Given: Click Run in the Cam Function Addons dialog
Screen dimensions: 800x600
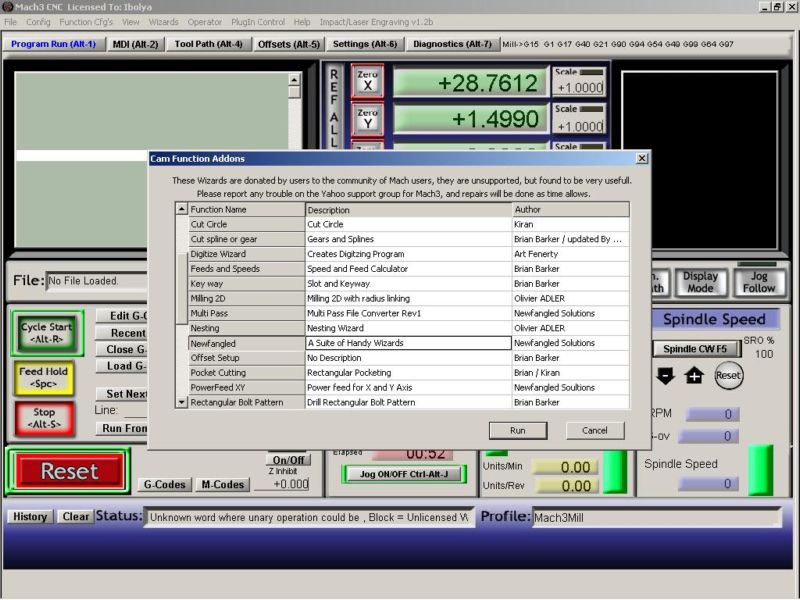Looking at the screenshot, I should [x=517, y=430].
